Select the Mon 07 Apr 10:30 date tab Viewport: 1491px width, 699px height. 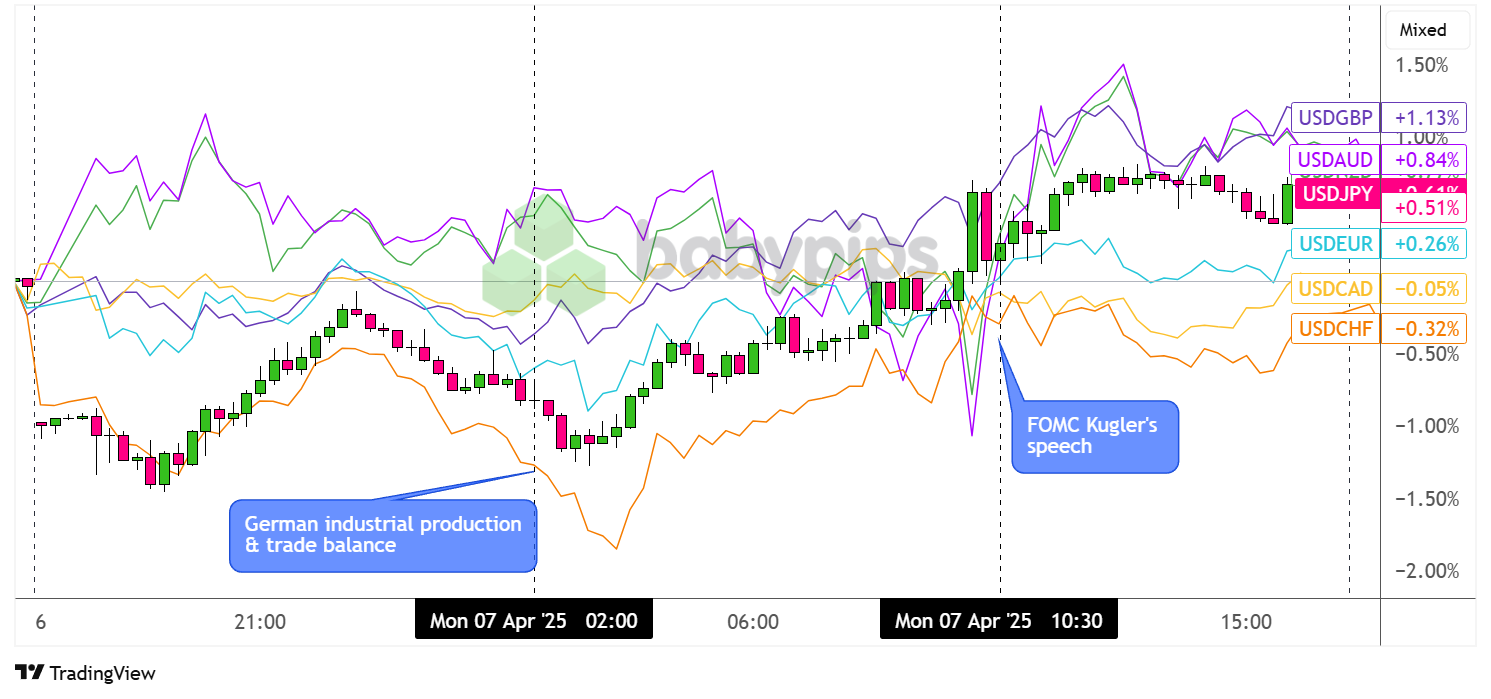pyautogui.click(x=997, y=620)
